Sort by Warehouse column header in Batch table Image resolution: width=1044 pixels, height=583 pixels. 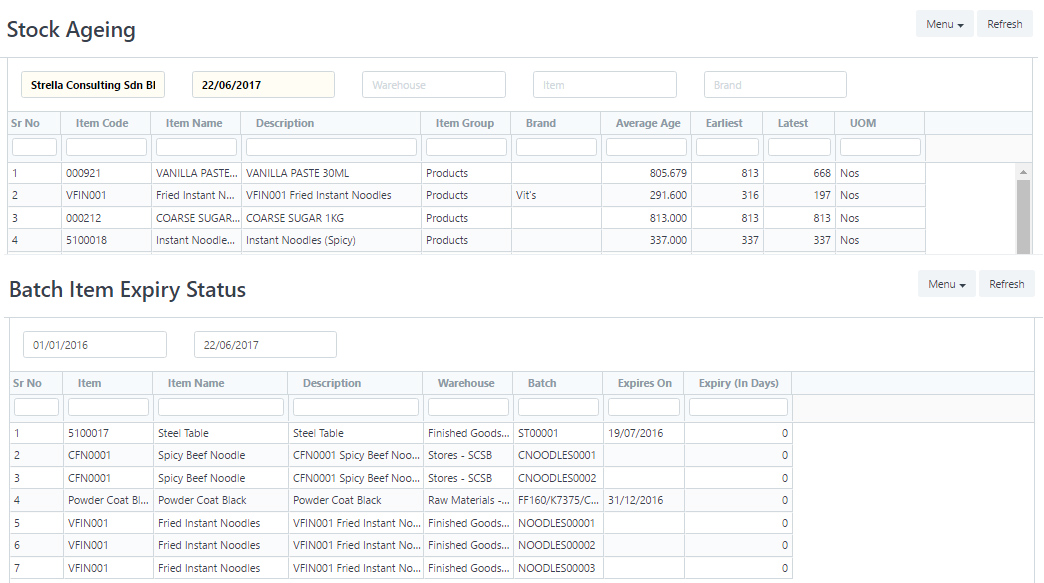(x=468, y=383)
